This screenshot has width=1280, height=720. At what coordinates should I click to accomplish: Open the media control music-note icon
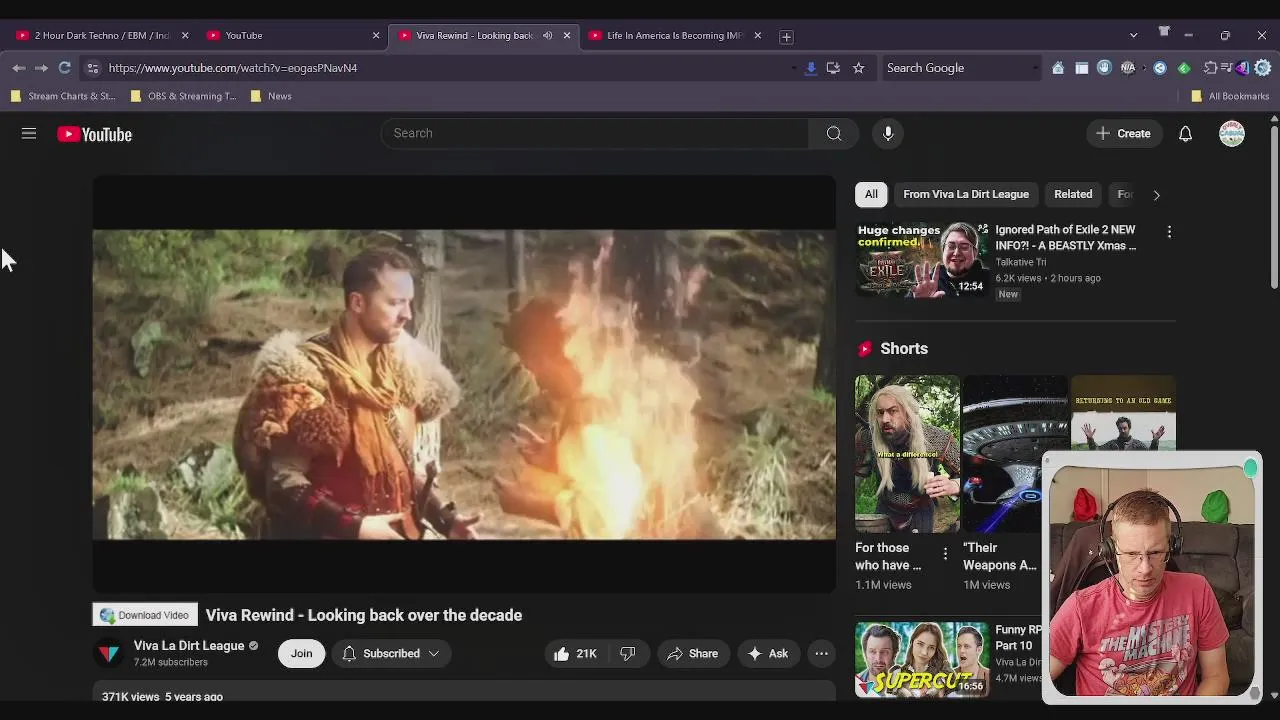[x=1228, y=68]
